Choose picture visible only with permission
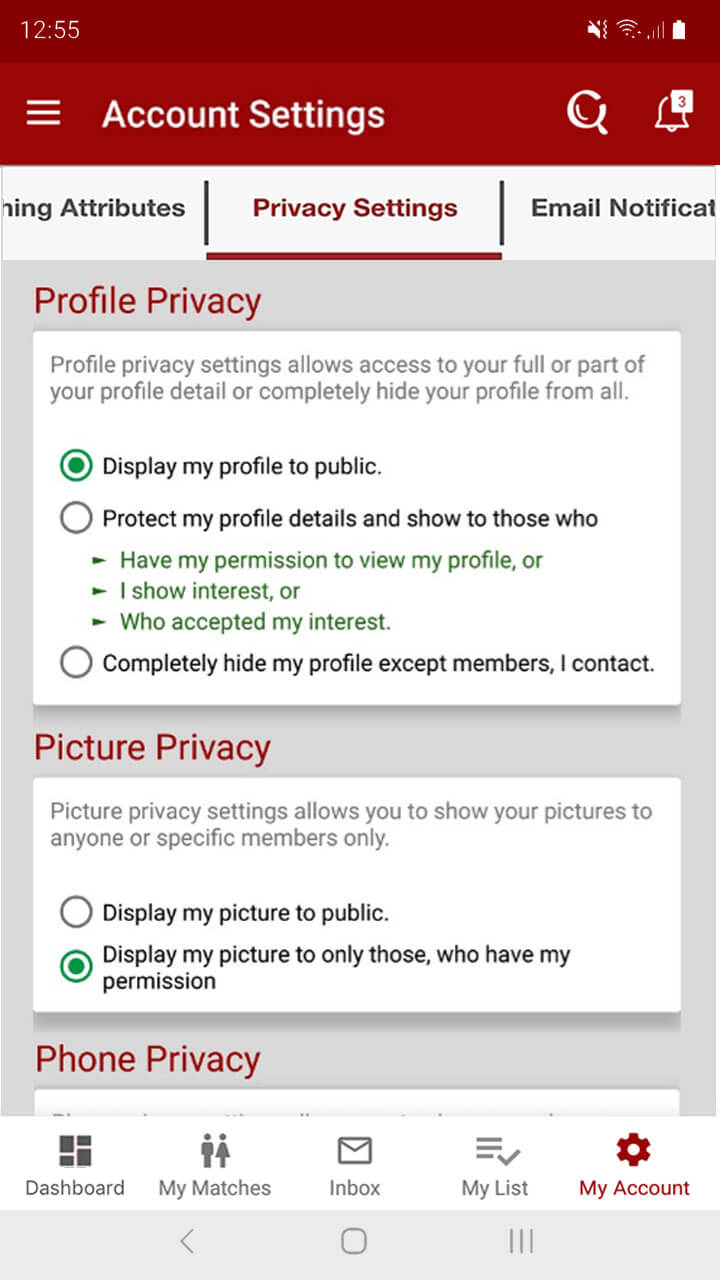The width and height of the screenshot is (720, 1280). point(76,967)
